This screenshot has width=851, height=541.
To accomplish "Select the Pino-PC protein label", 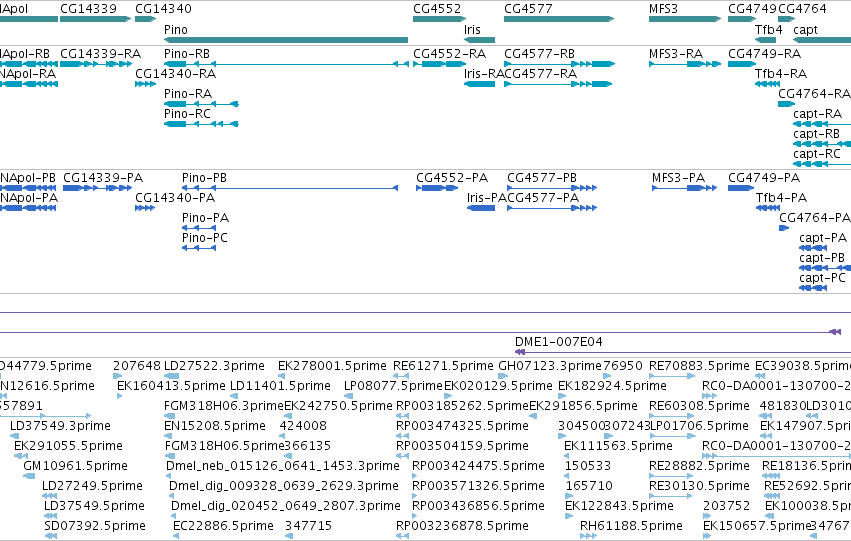I will 205,238.
